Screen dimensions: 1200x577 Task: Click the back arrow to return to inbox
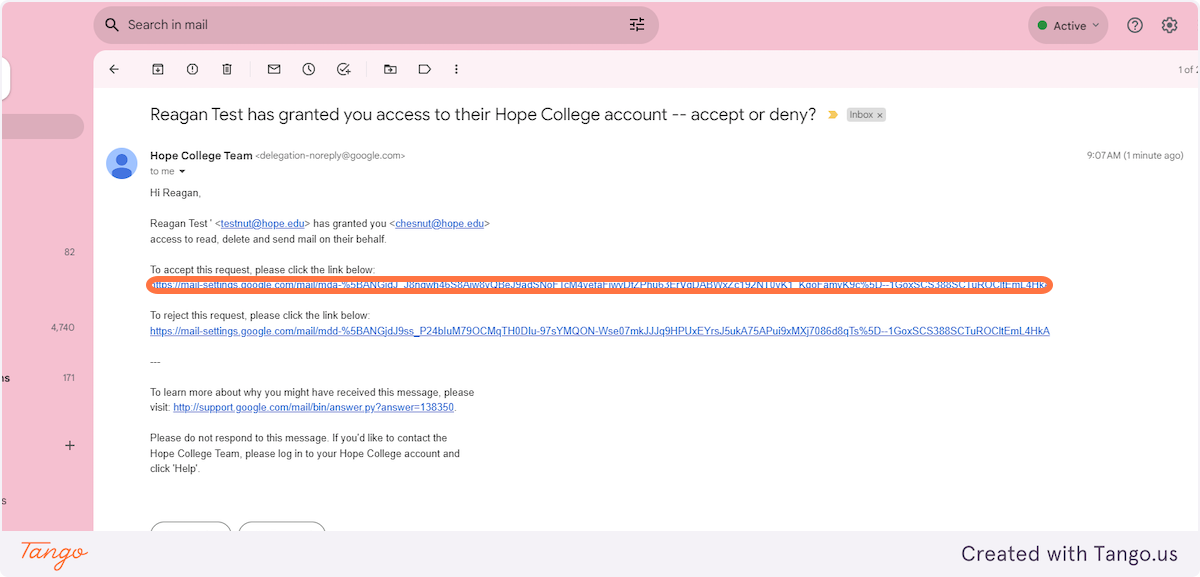(114, 69)
